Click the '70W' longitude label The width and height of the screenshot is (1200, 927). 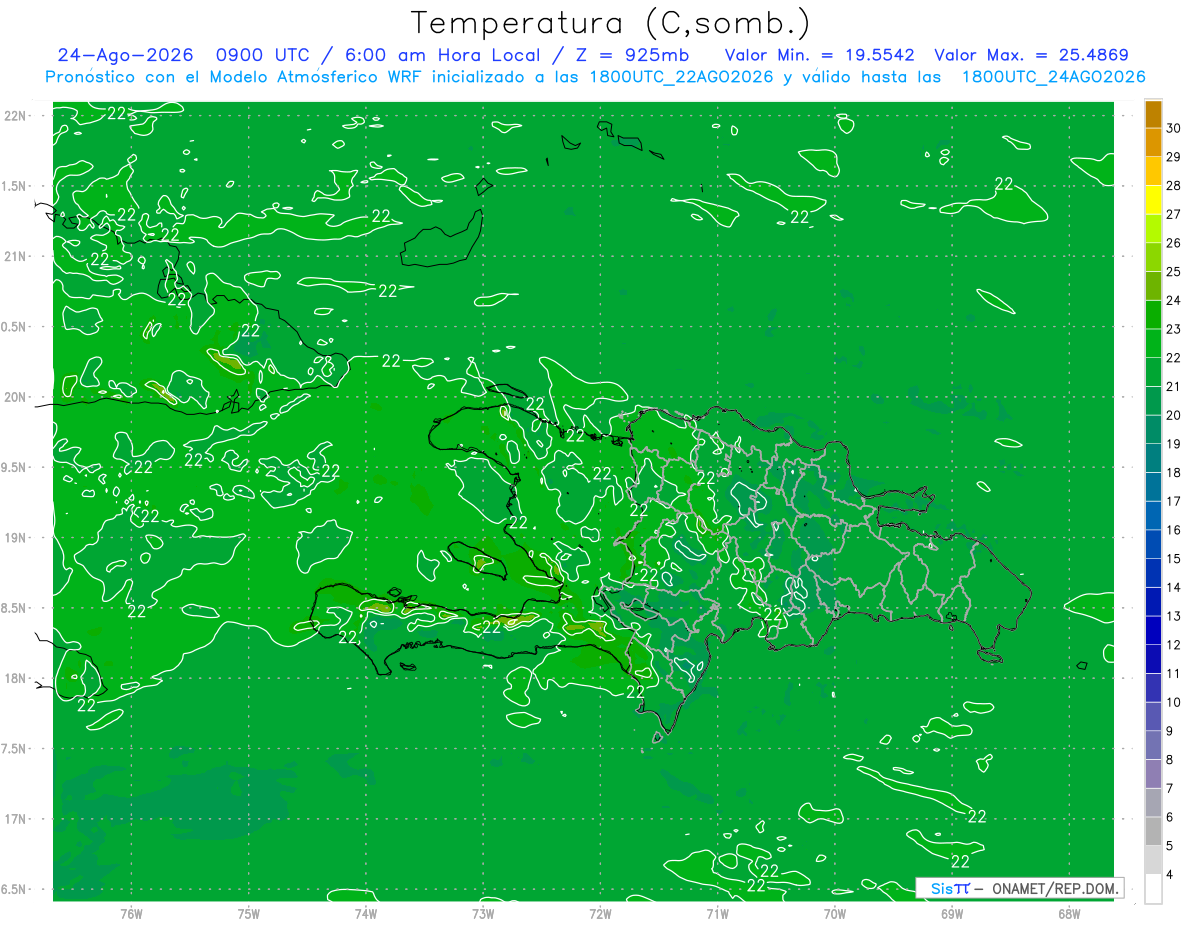pos(835,914)
